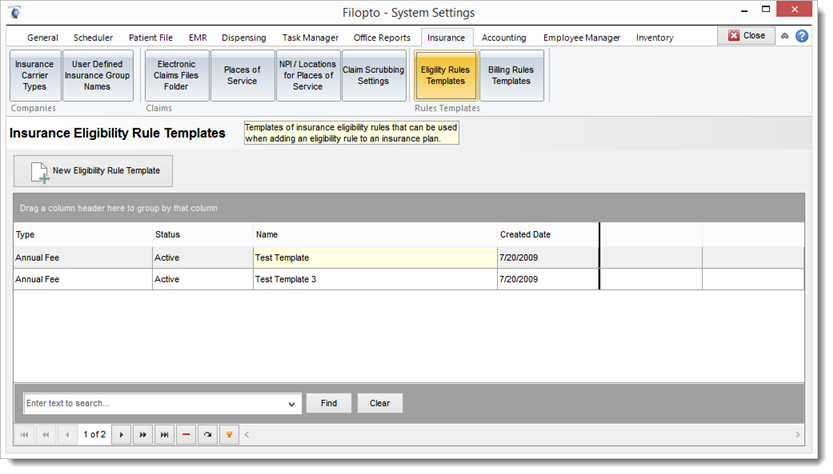Select the Insurance tab
The width and height of the screenshot is (833, 474).
point(446,38)
